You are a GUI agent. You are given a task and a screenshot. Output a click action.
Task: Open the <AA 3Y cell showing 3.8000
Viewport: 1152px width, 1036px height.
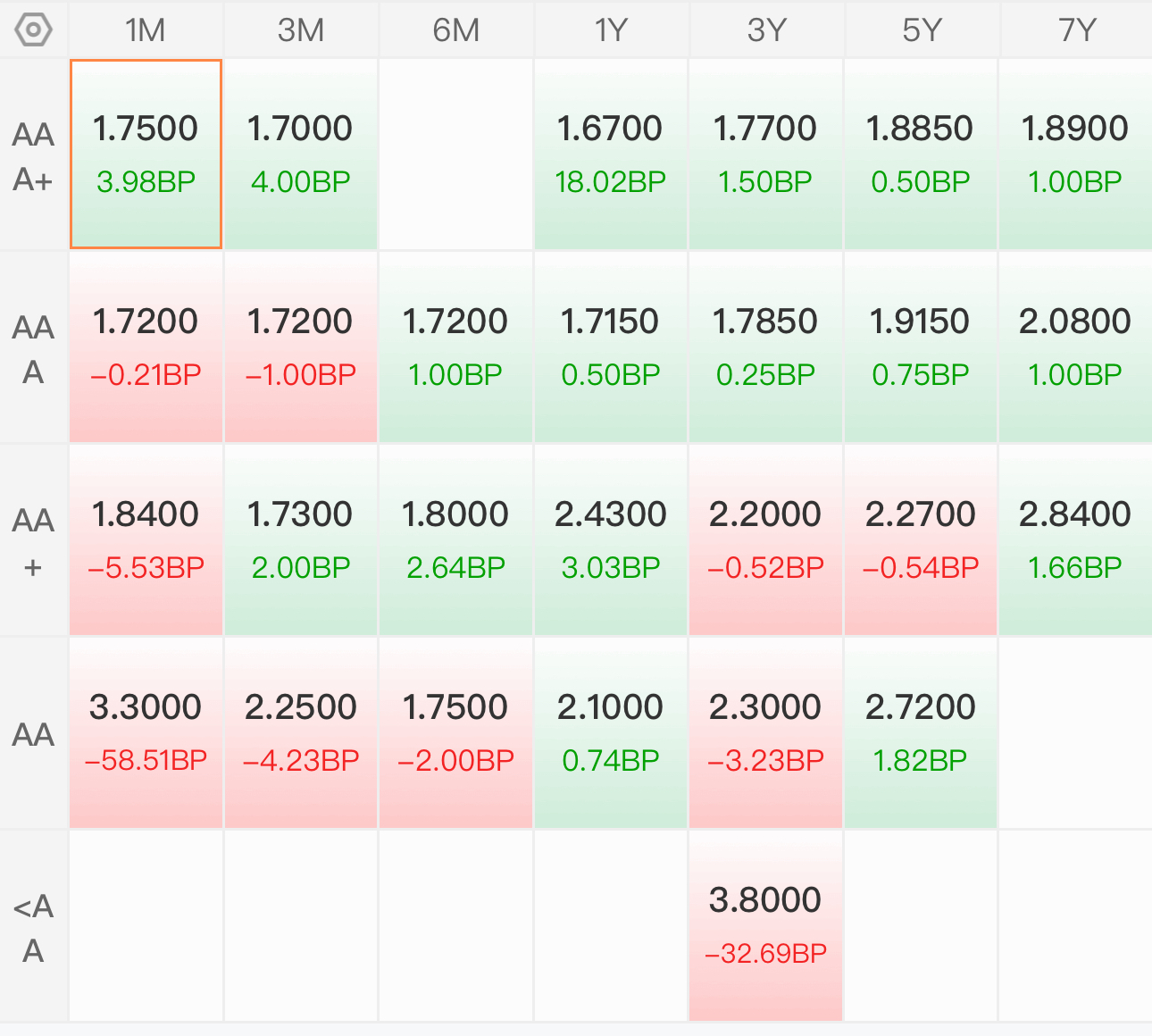click(x=765, y=925)
